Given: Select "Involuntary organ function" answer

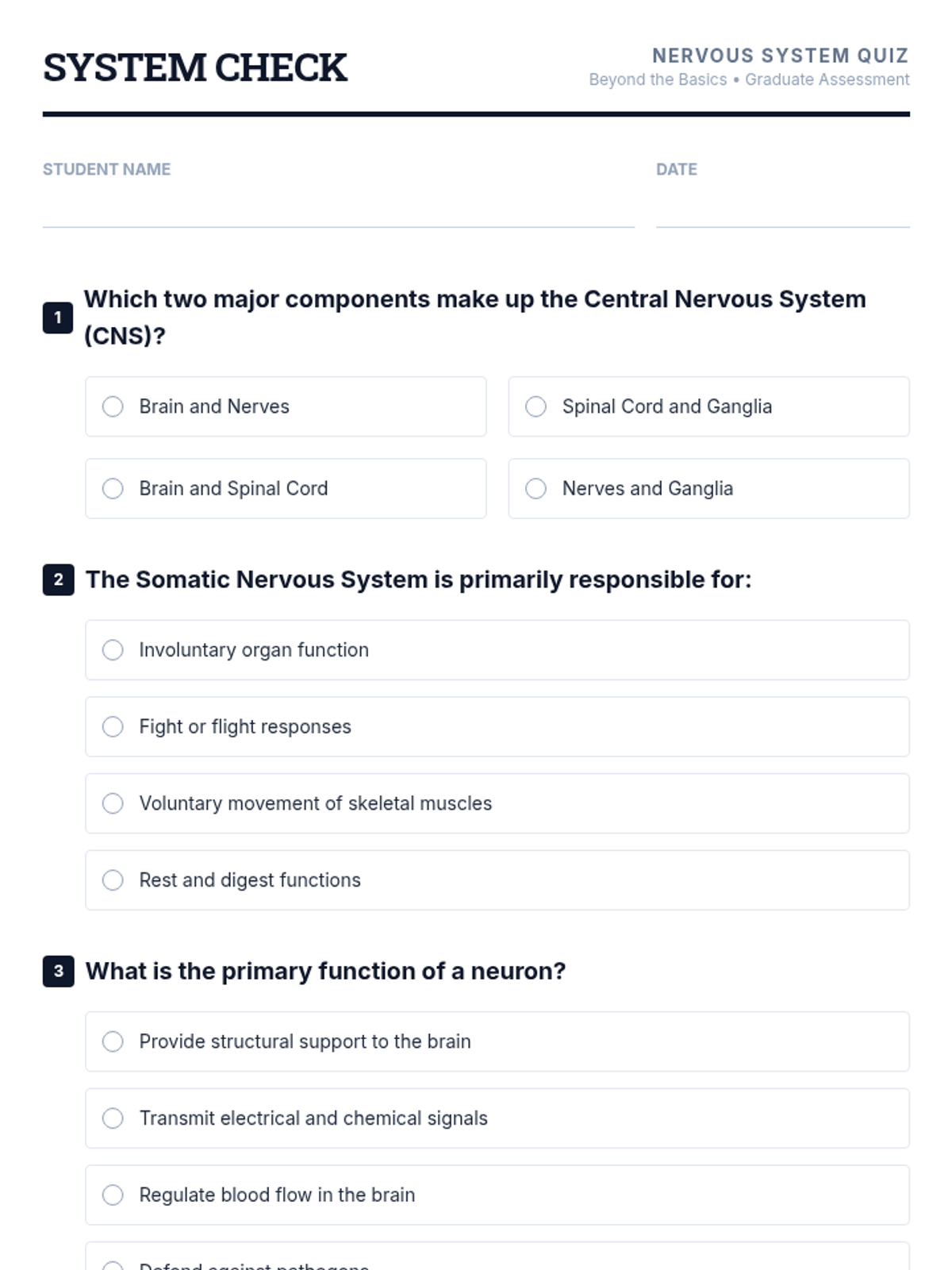Looking at the screenshot, I should click(x=113, y=650).
